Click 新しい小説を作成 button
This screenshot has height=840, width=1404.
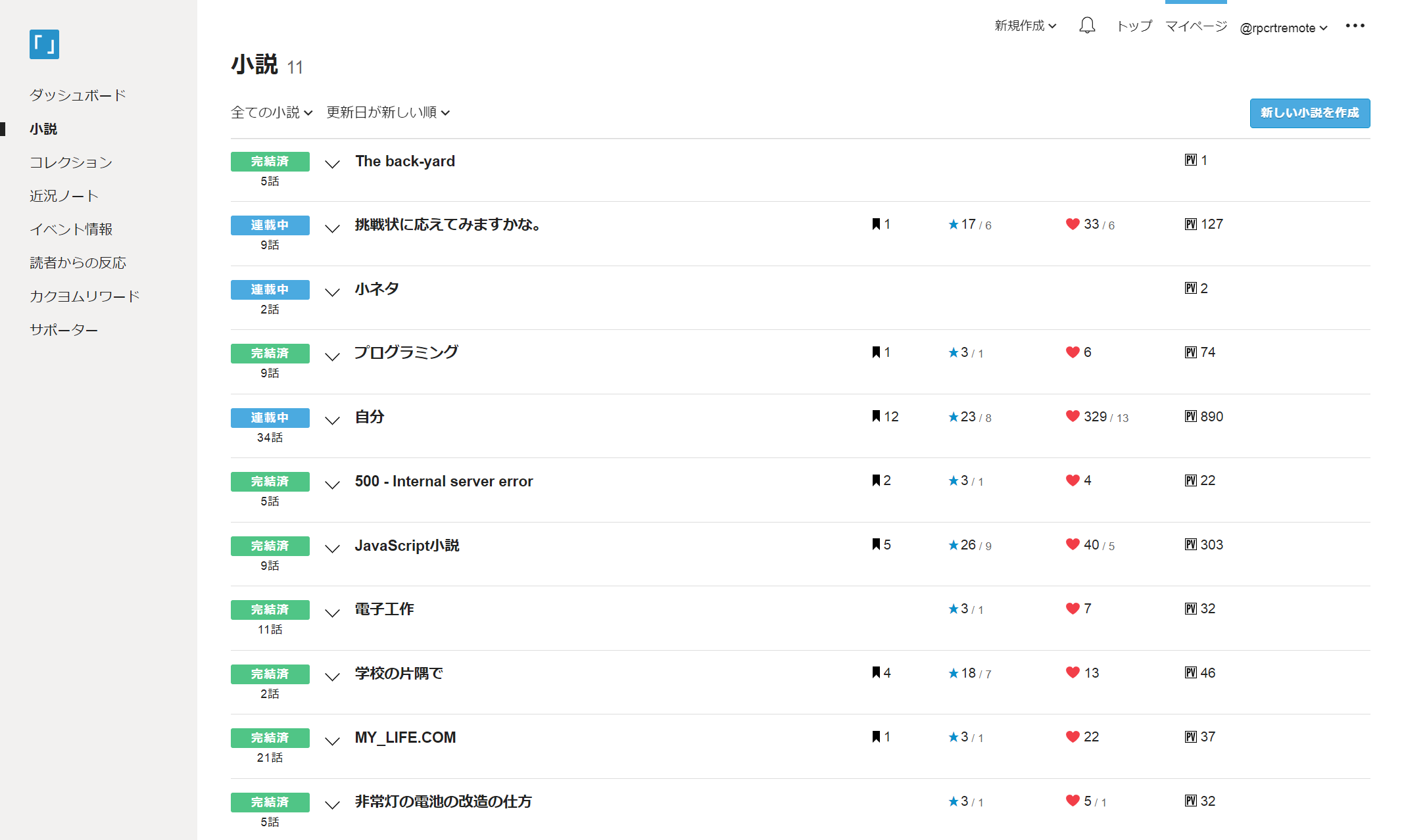[1309, 113]
